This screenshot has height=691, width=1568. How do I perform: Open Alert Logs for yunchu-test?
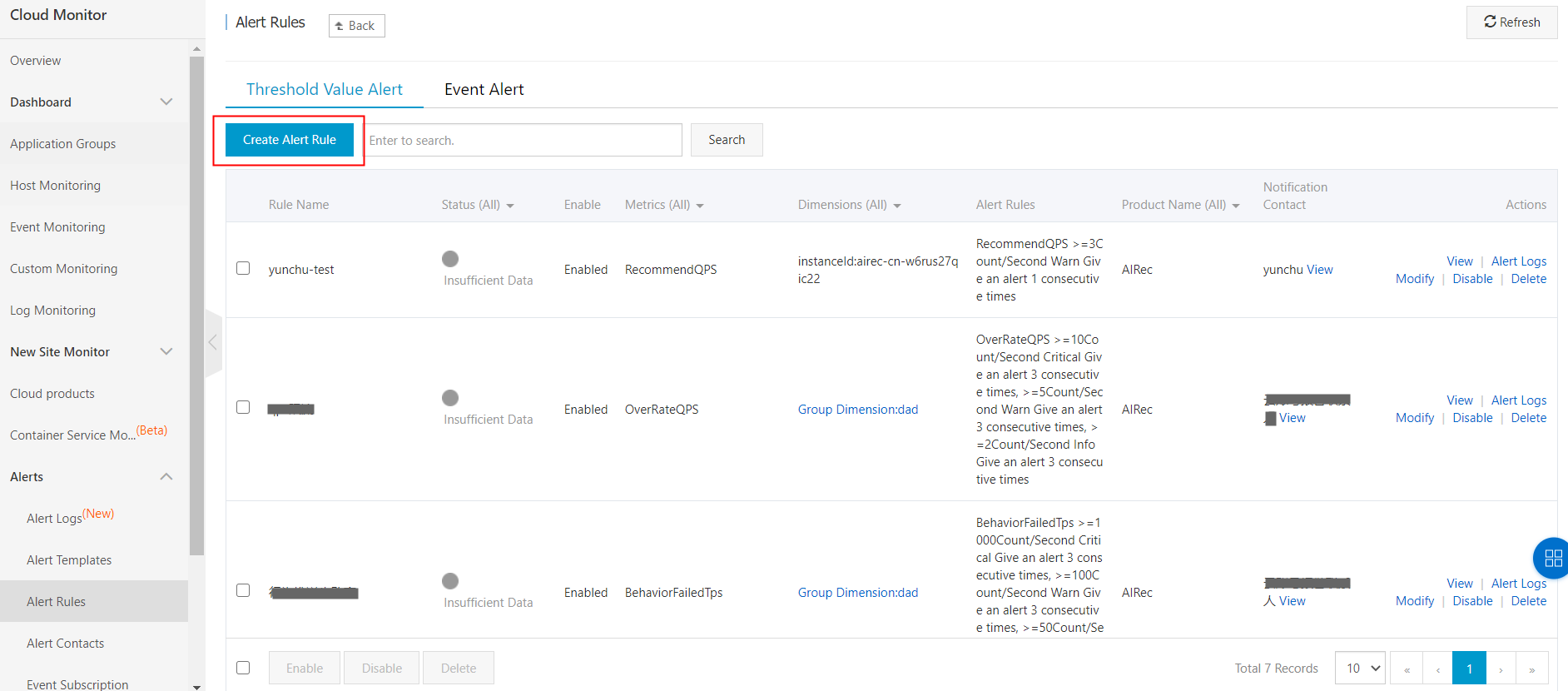coord(1519,261)
